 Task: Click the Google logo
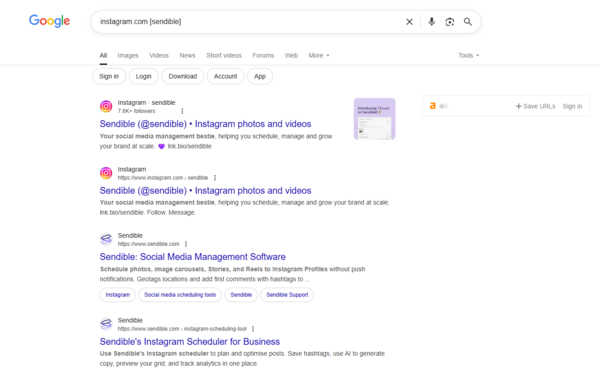click(49, 21)
